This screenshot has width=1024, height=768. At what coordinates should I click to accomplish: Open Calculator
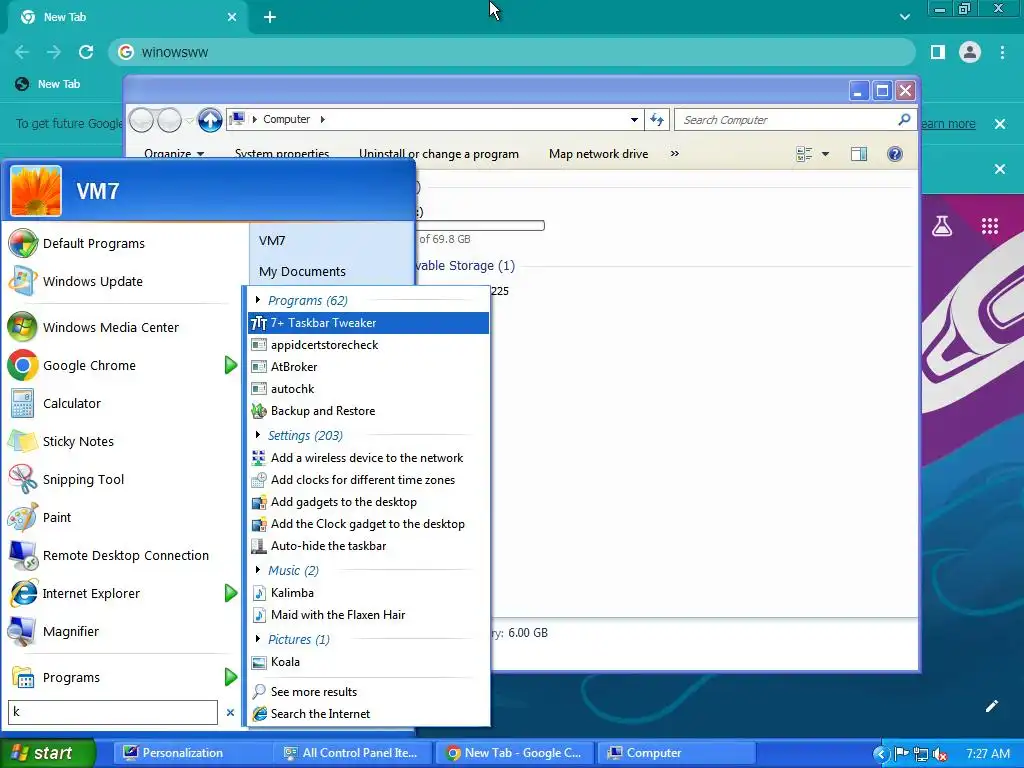point(121,404)
